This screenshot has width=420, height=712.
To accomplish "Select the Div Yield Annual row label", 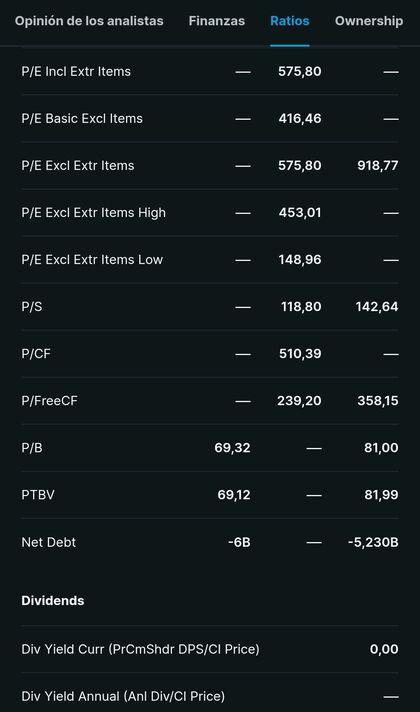I will (x=123, y=696).
